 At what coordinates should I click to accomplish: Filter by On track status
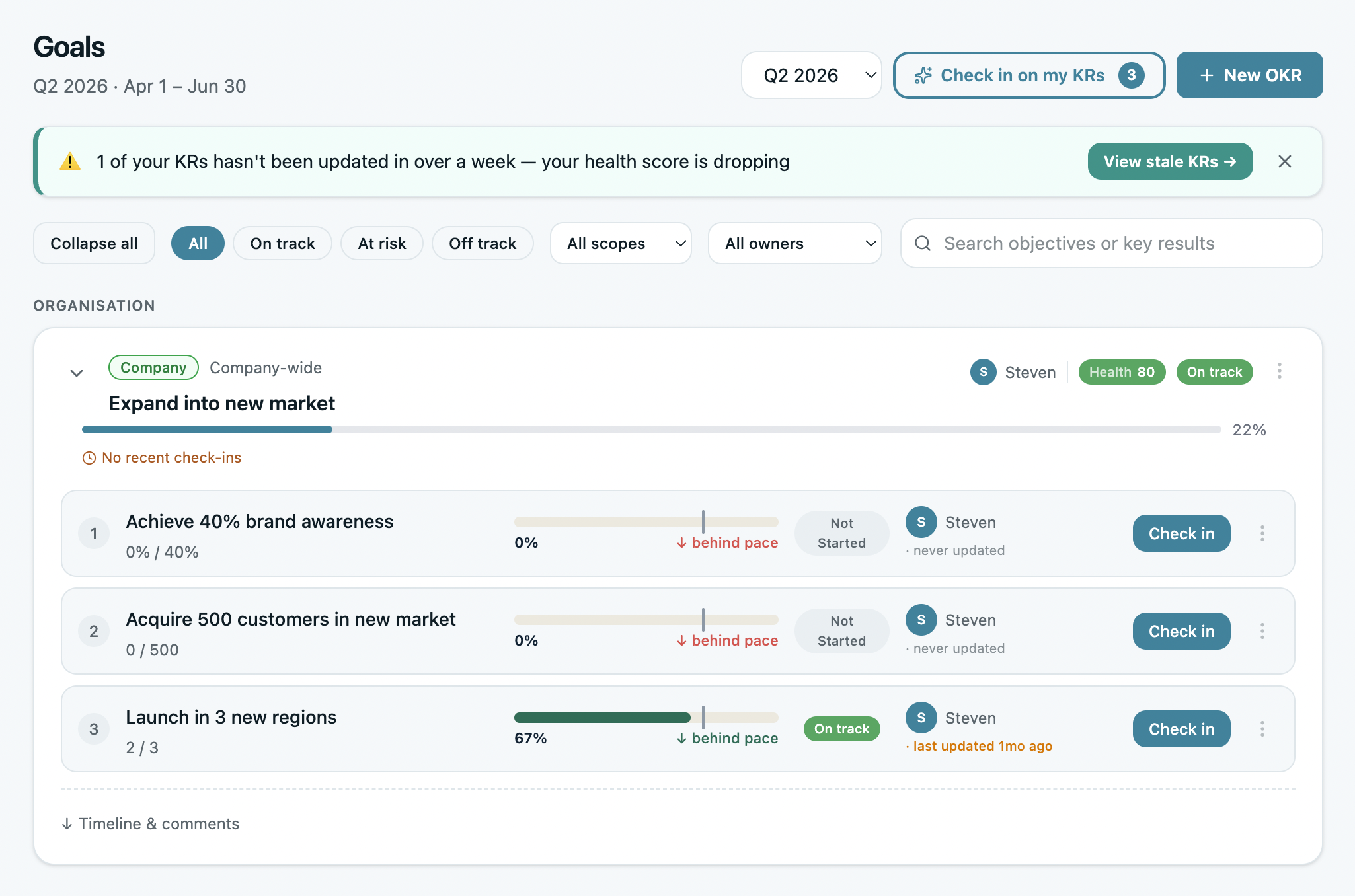(282, 243)
